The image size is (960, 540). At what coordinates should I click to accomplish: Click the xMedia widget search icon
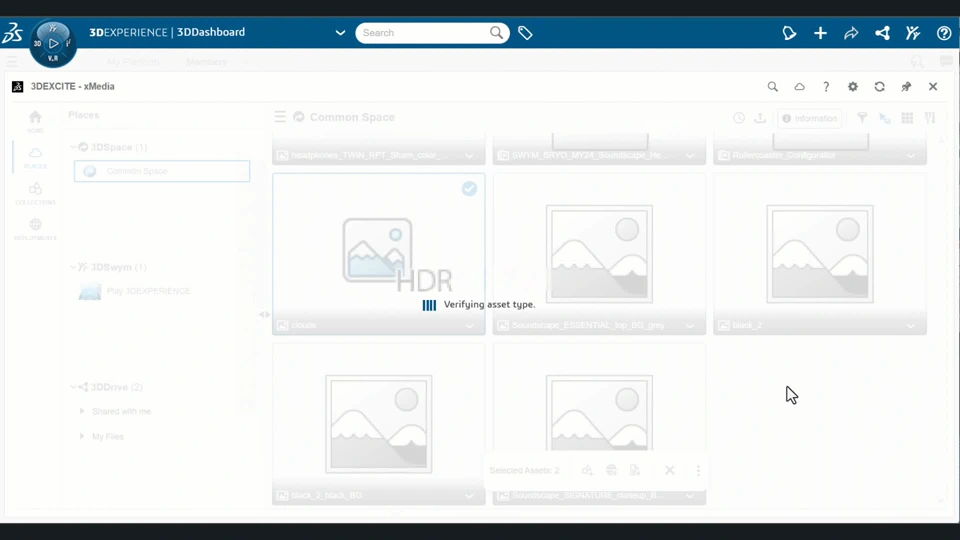coord(773,87)
